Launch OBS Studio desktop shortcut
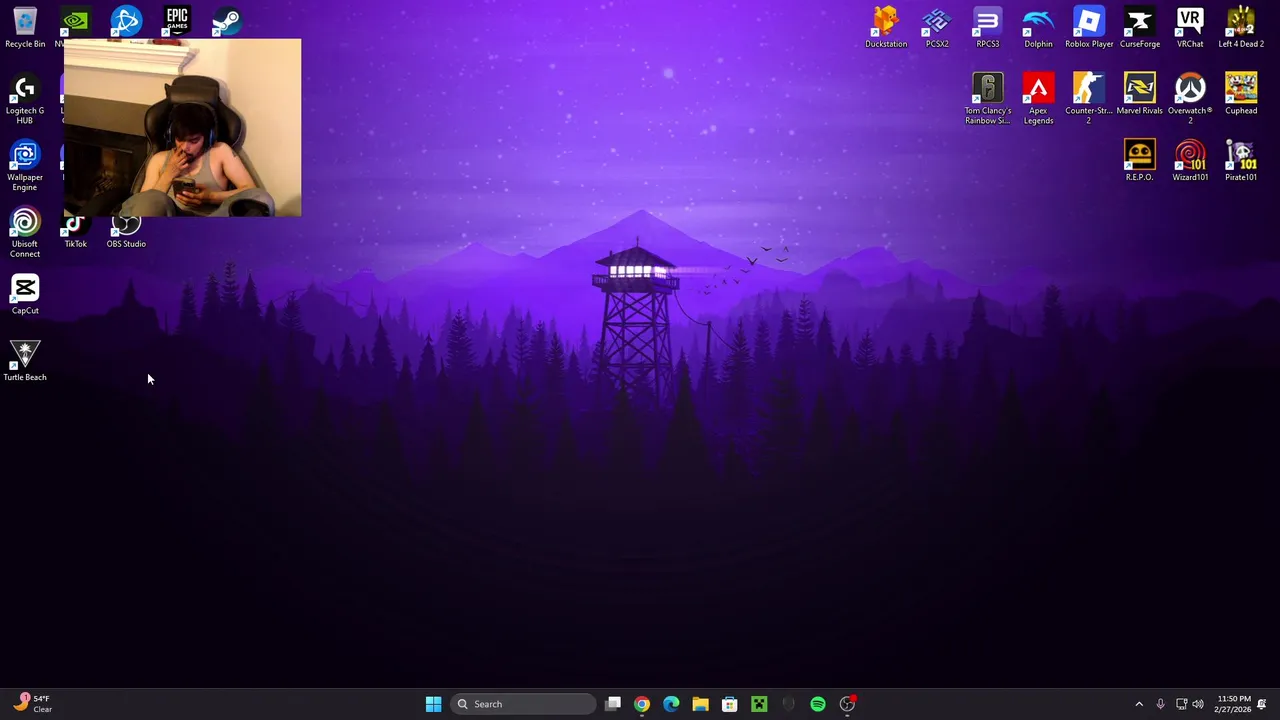The height and width of the screenshot is (720, 1280). 126,233
